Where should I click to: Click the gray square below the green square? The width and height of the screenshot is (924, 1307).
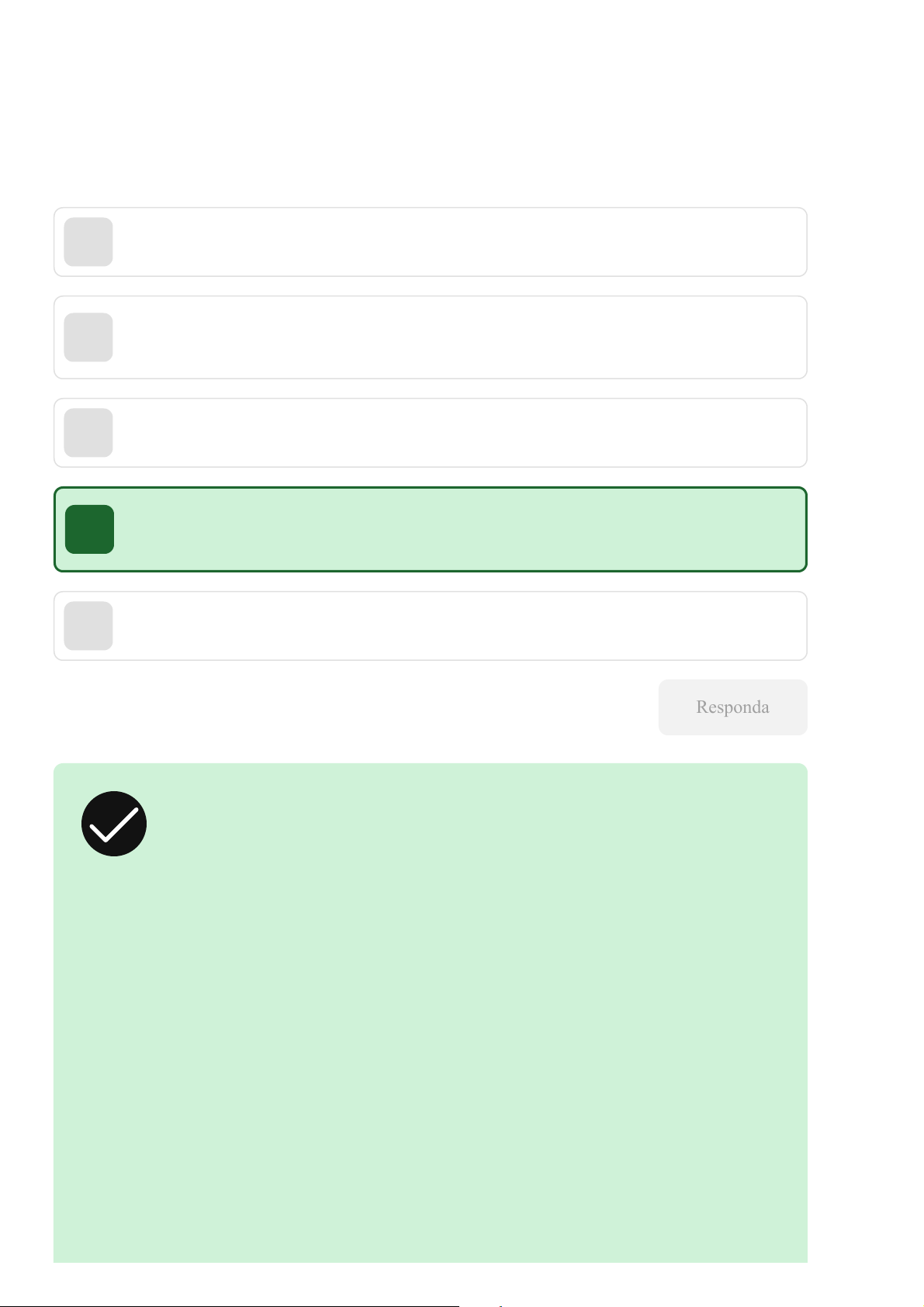coord(88,626)
